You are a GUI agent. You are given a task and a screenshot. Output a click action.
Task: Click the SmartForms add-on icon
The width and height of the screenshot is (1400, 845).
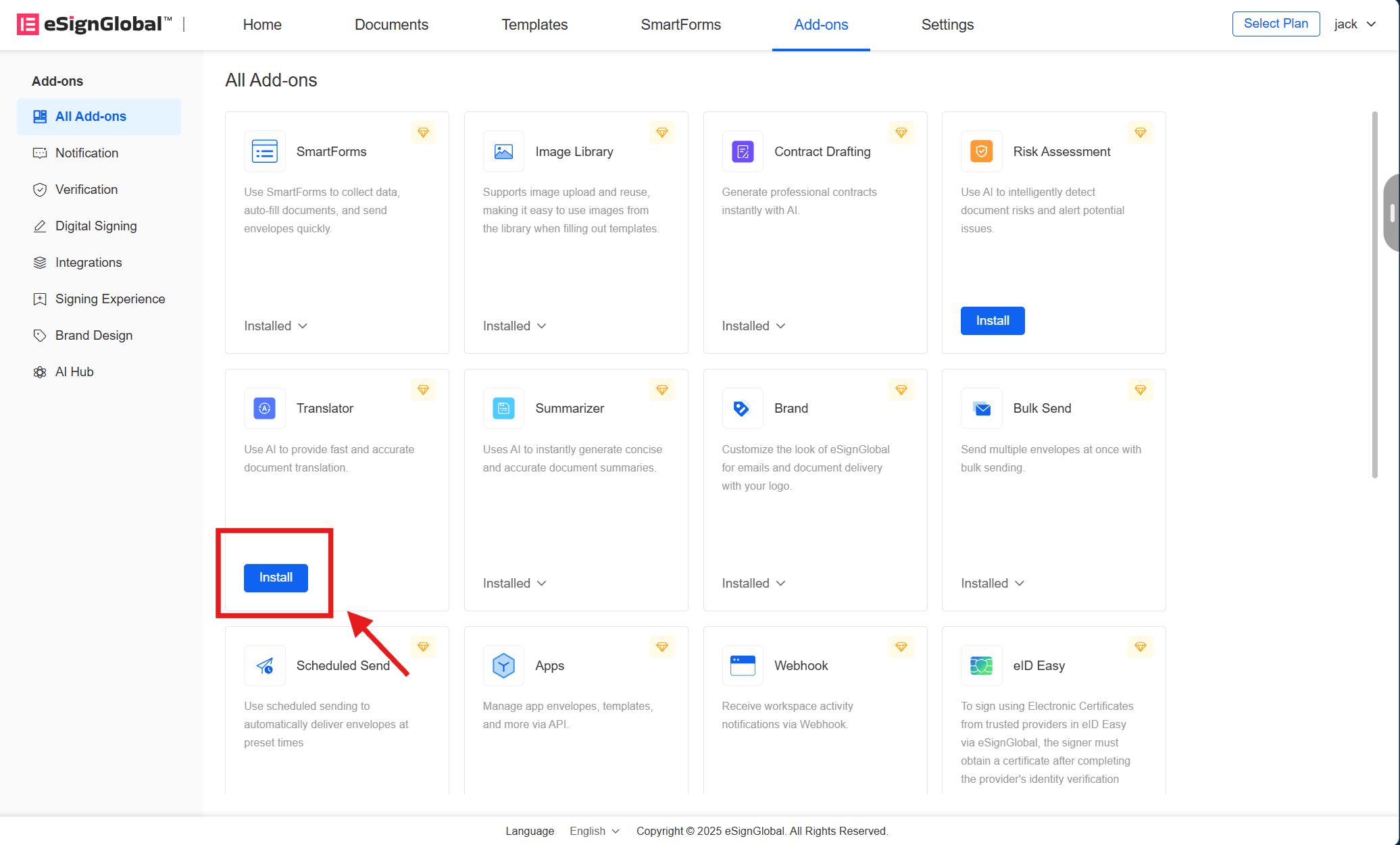point(265,151)
